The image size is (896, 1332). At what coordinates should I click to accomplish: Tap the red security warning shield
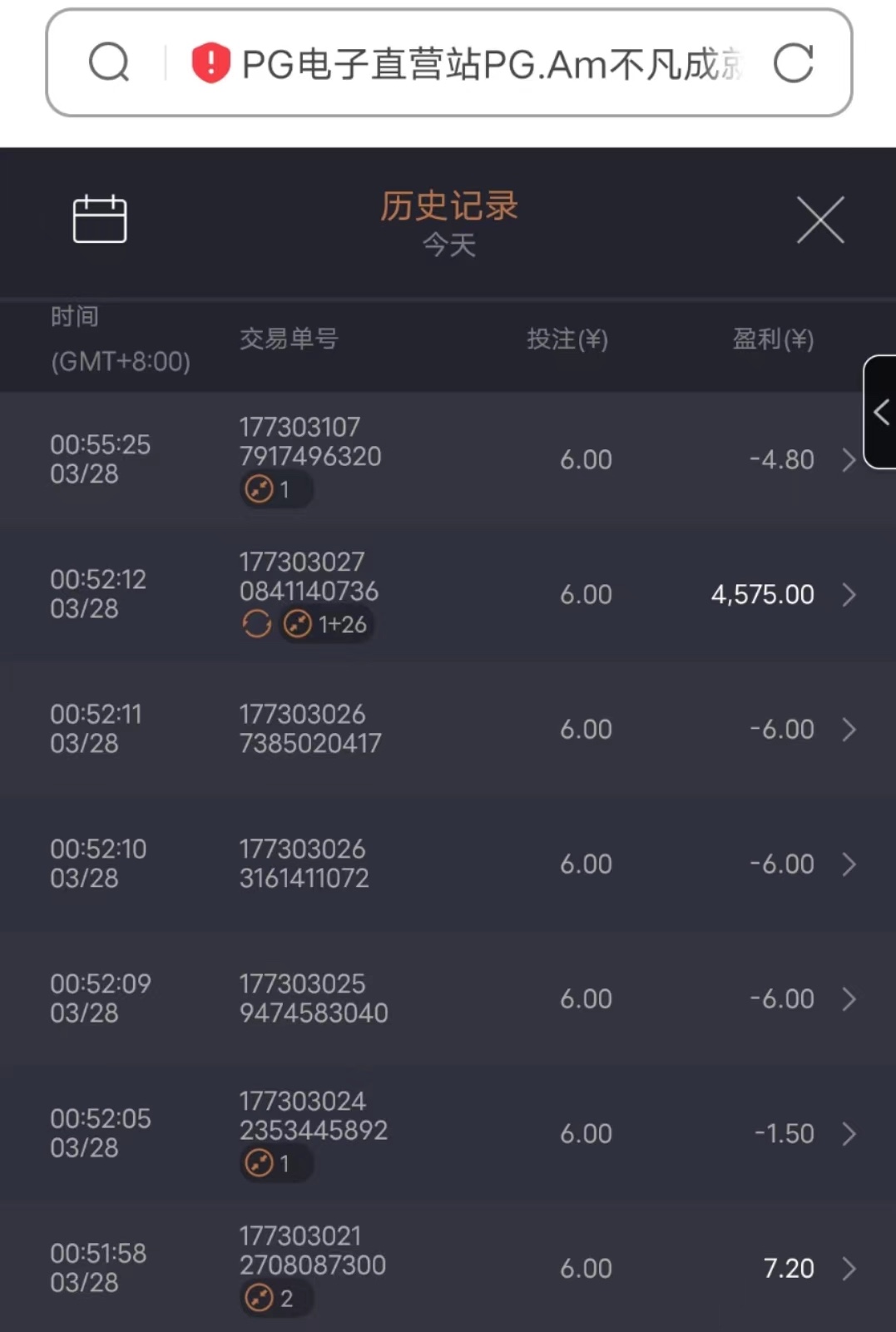point(210,63)
